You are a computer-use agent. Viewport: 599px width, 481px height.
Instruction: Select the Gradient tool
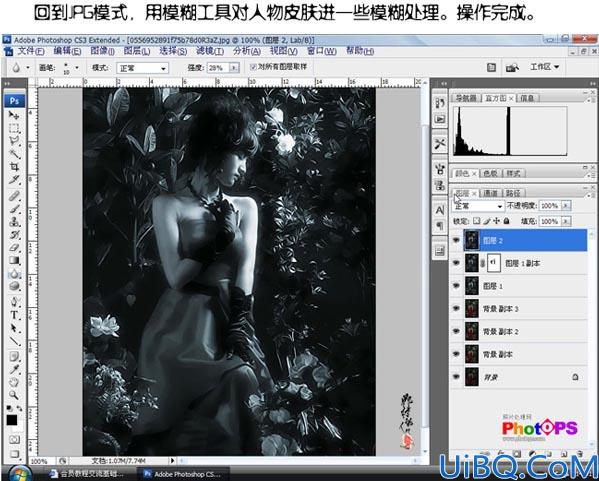(x=14, y=261)
